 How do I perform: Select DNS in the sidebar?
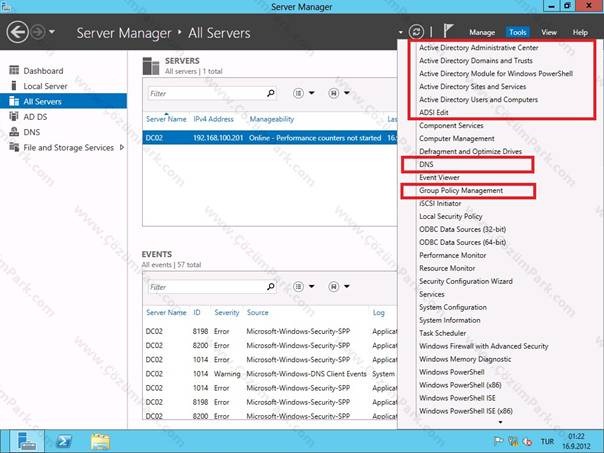tap(32, 132)
